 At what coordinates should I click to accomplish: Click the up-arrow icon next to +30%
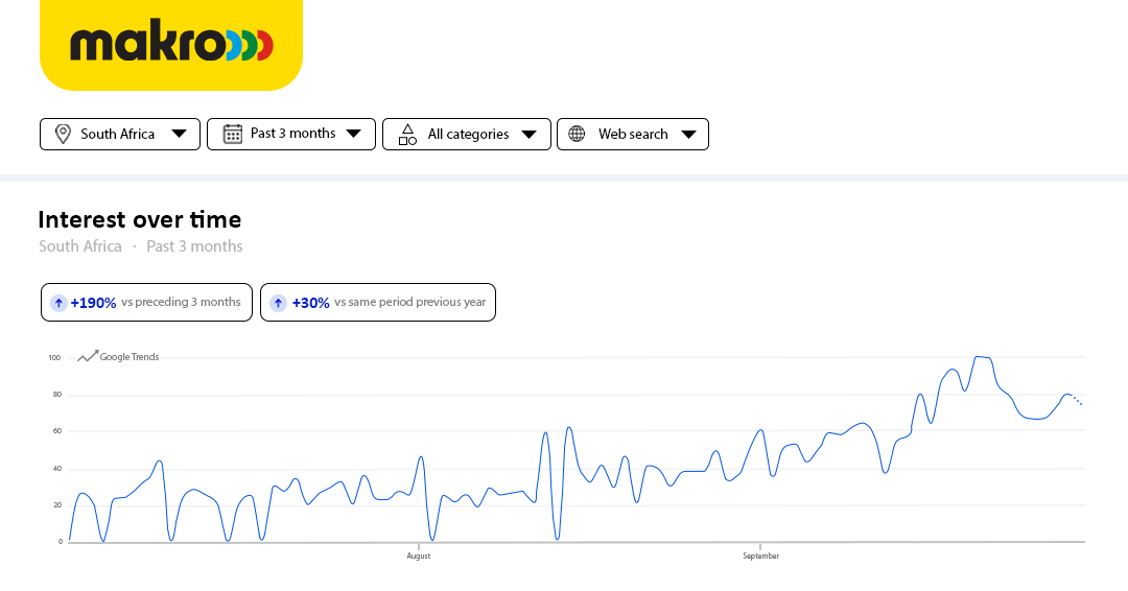click(x=278, y=303)
